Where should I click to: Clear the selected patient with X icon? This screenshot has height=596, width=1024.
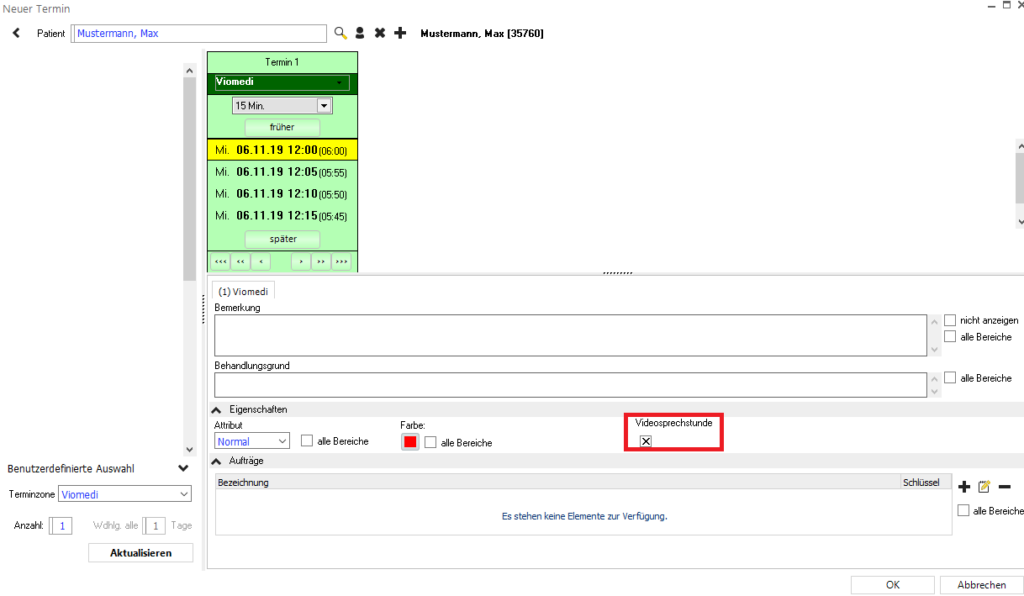click(x=380, y=33)
